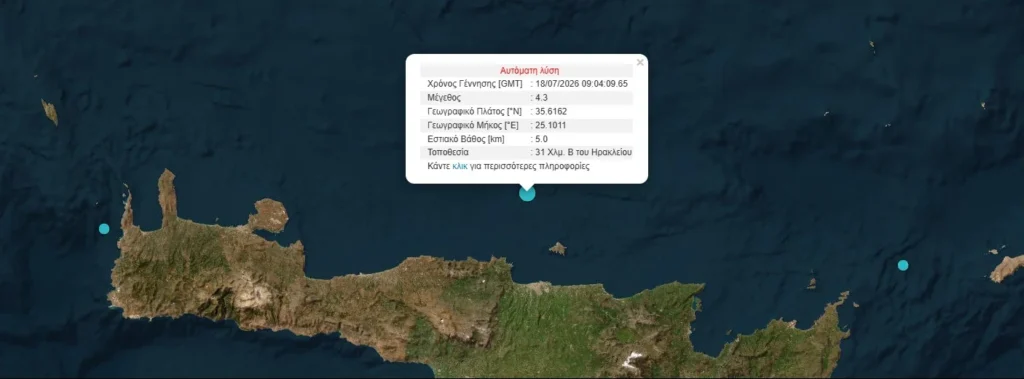The width and height of the screenshot is (1024, 379).
Task: Select the earthquake marker west of Crete
Action: pyautogui.click(x=104, y=229)
